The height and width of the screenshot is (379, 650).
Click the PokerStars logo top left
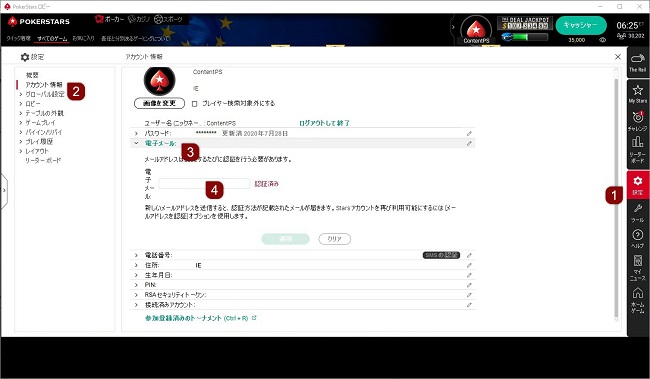point(39,21)
